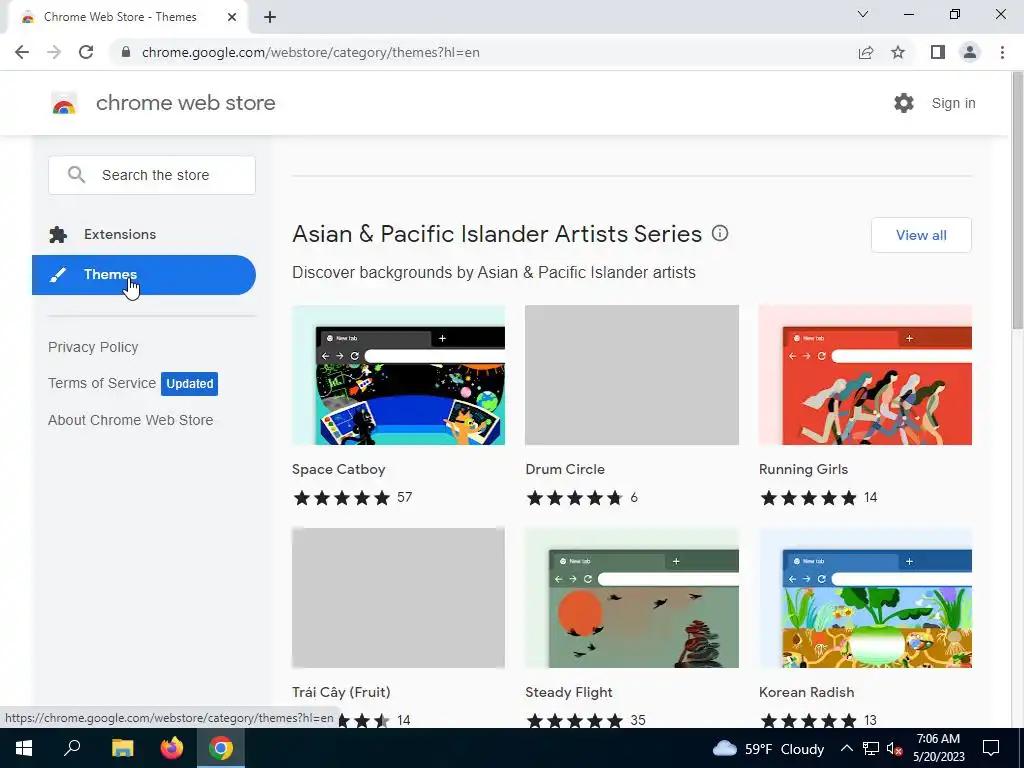The width and height of the screenshot is (1024, 768).
Task: Click the Search the store field
Action: click(x=152, y=175)
